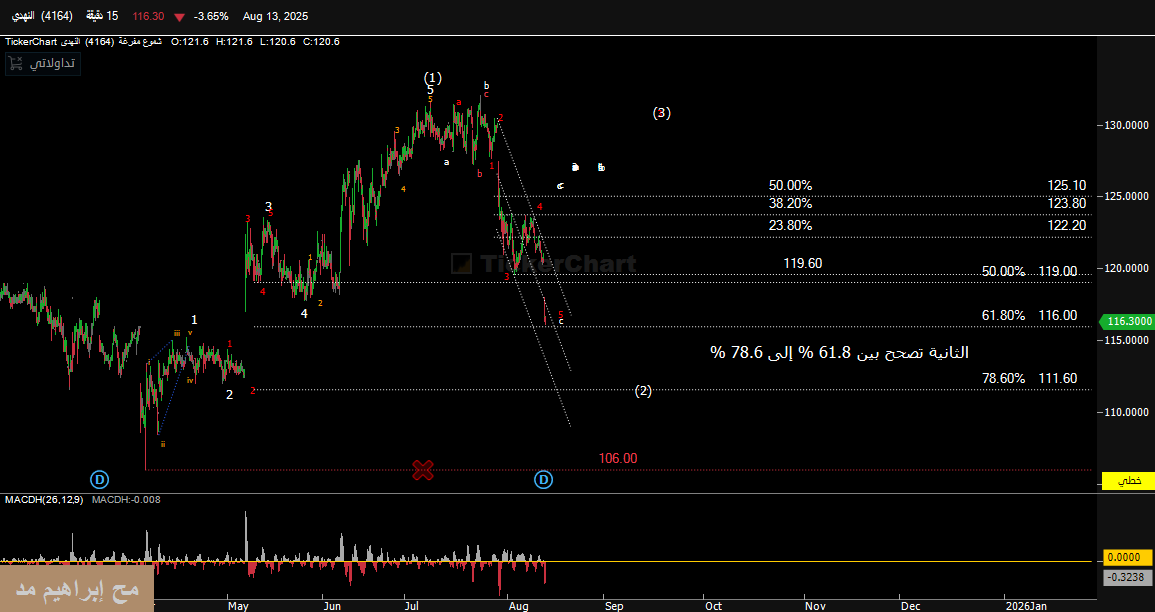Select the MACDH(26,12,9) indicator label
1155x612 pixels.
coord(44,499)
